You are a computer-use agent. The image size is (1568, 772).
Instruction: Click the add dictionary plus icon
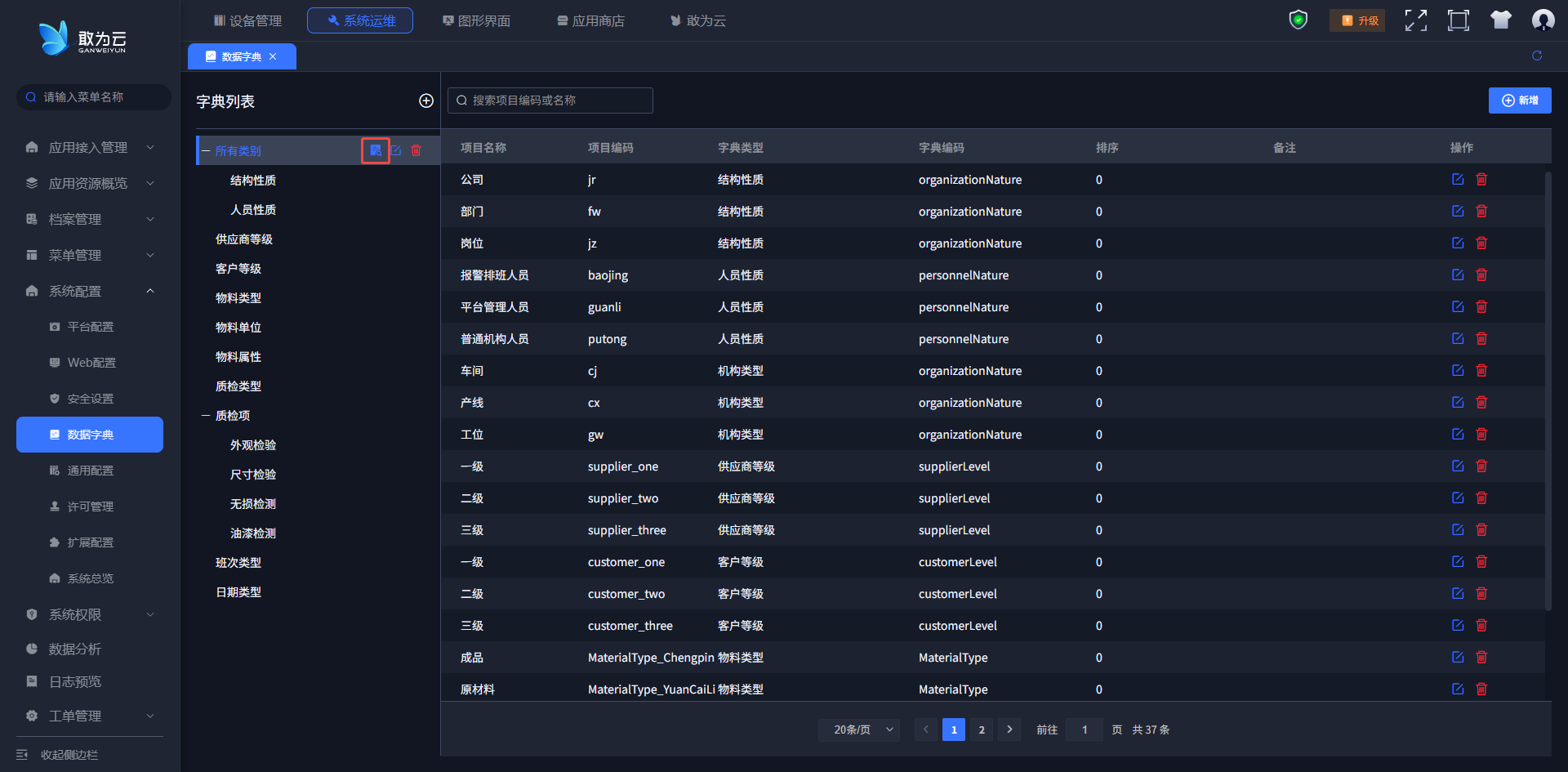[426, 100]
